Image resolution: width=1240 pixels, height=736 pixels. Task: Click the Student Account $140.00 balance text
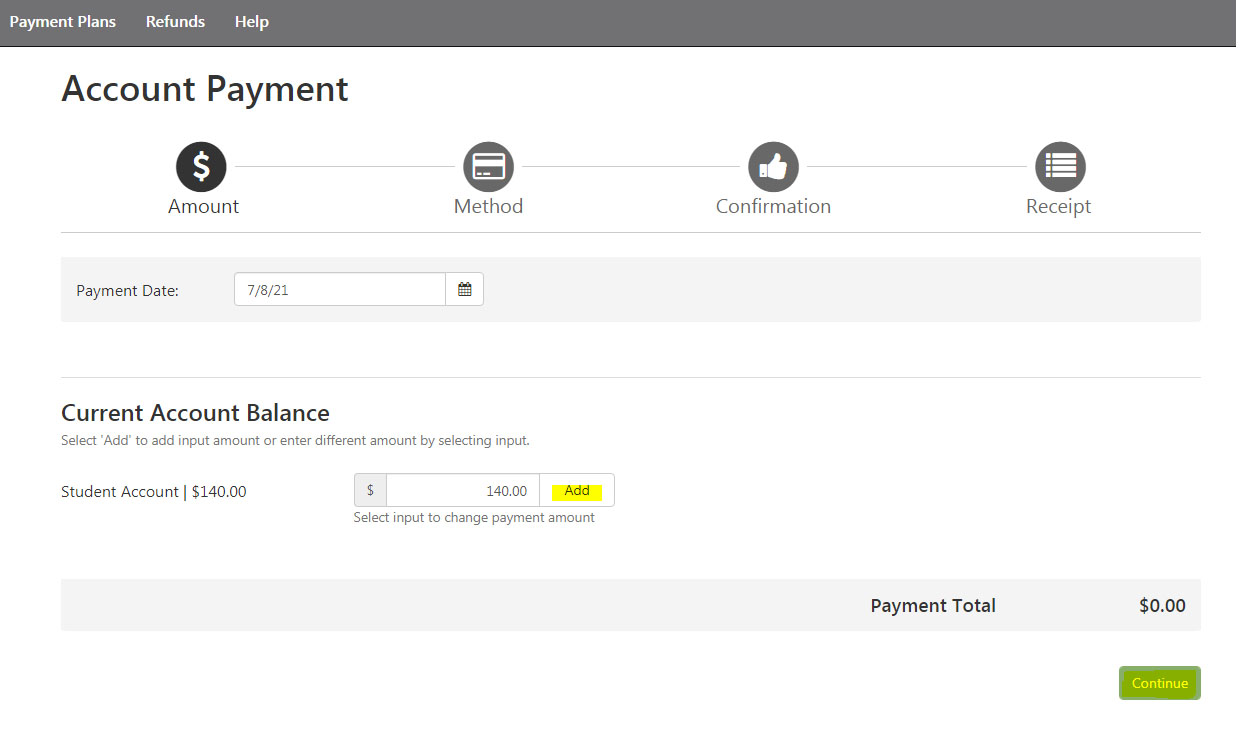point(154,492)
